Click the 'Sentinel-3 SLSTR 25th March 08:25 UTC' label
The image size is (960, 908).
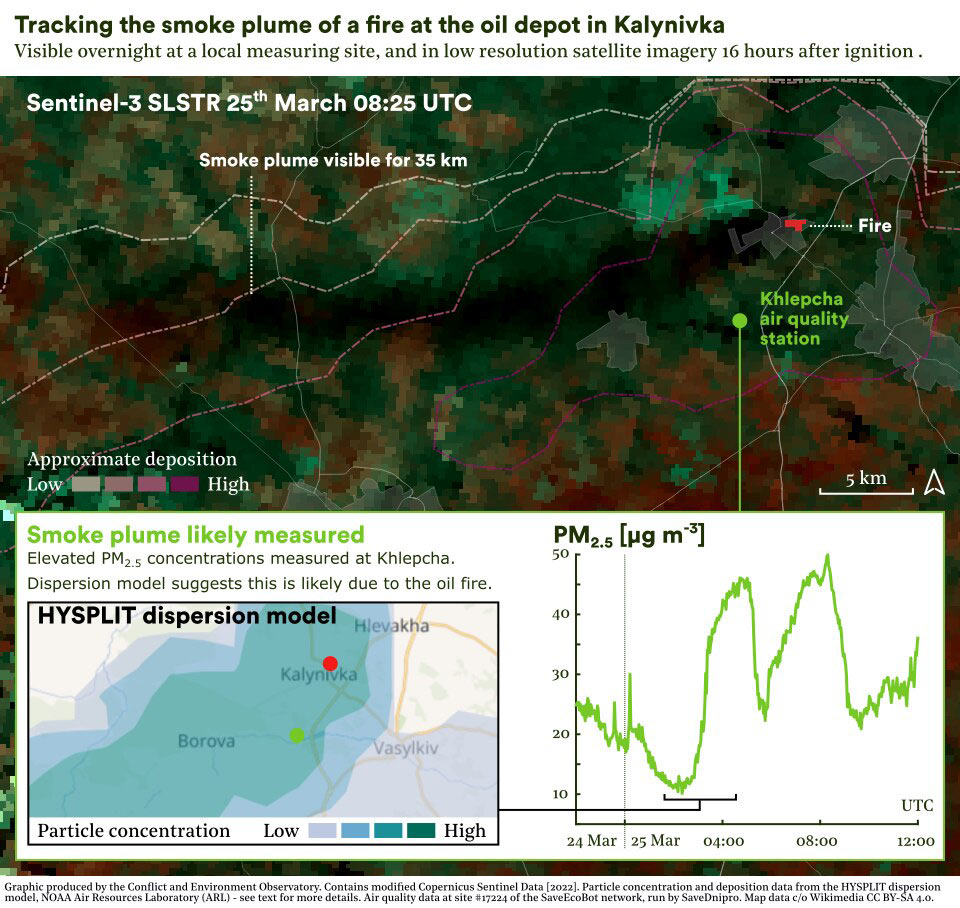[249, 102]
